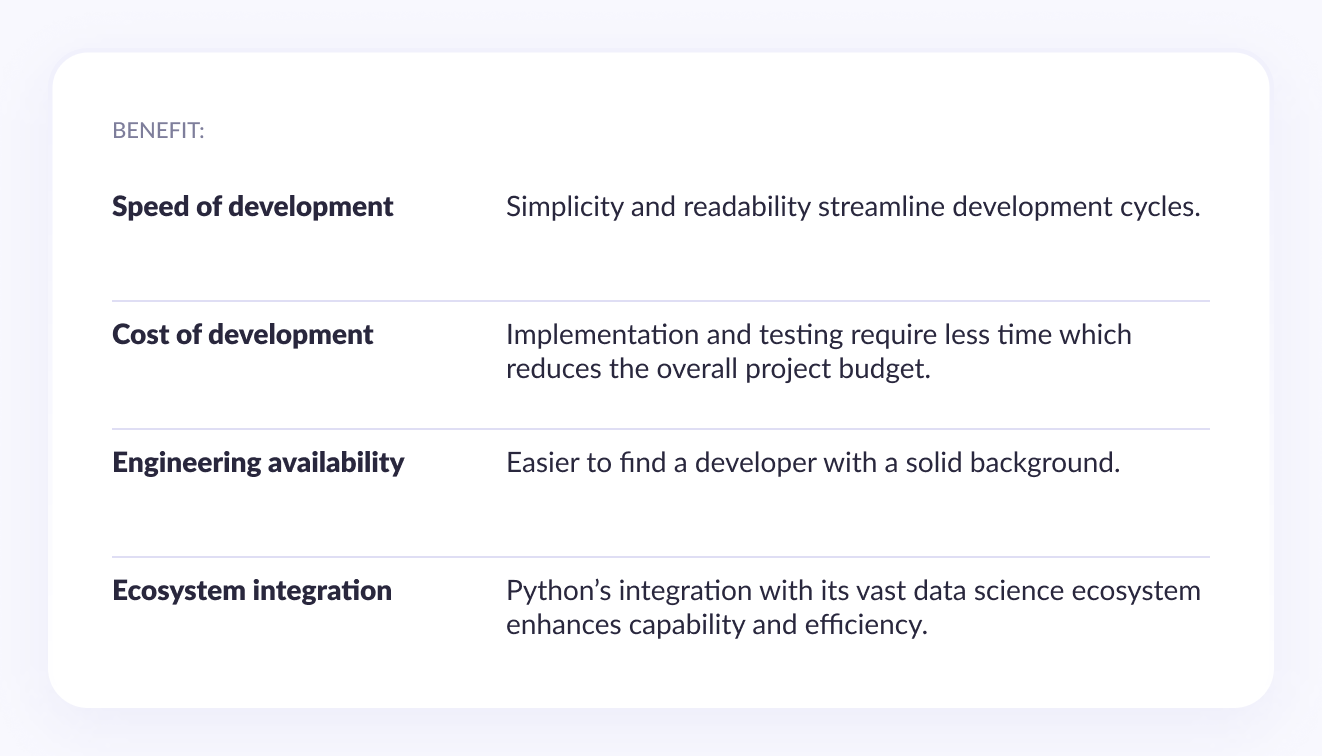Click the text about simplicity and readability
1322x756 pixels.
click(853, 207)
